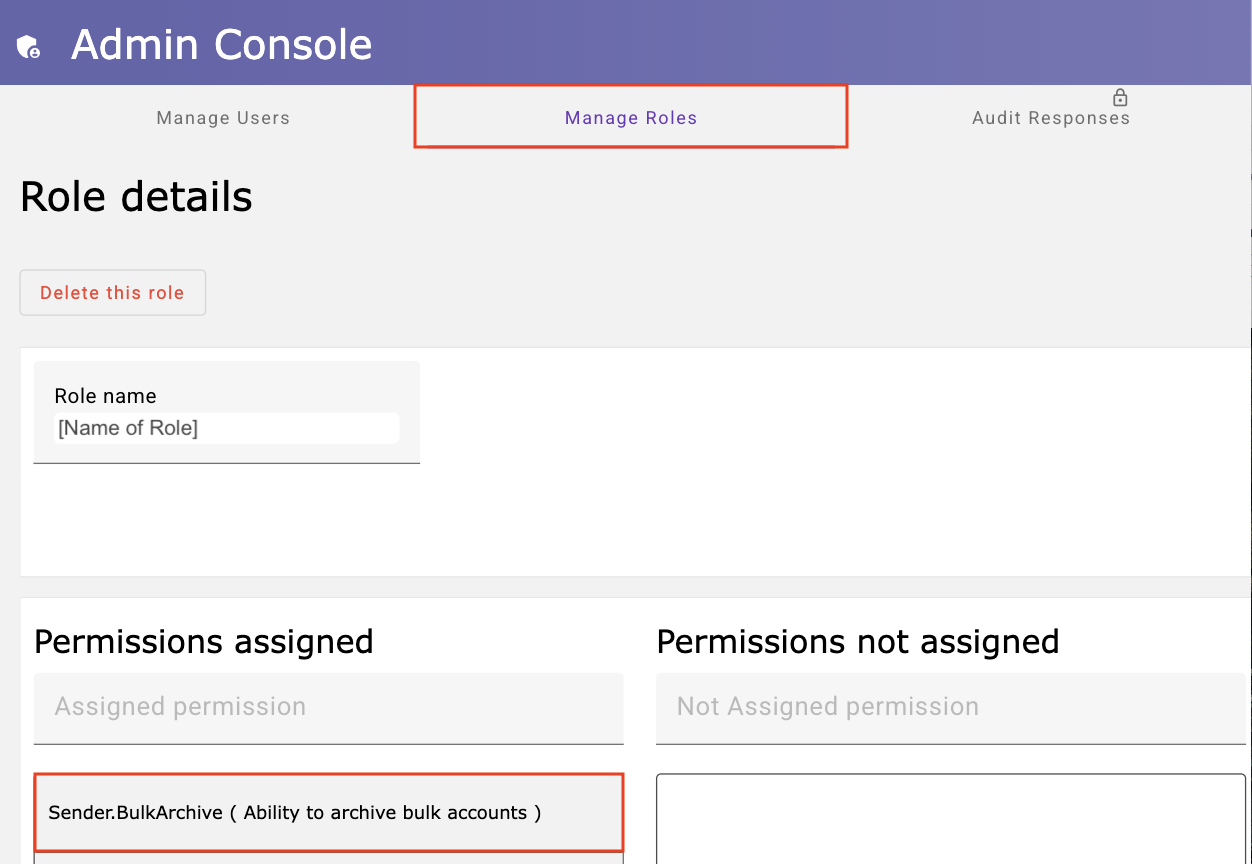Click the empty not-assigned permissions list box
1252x864 pixels.
950,819
